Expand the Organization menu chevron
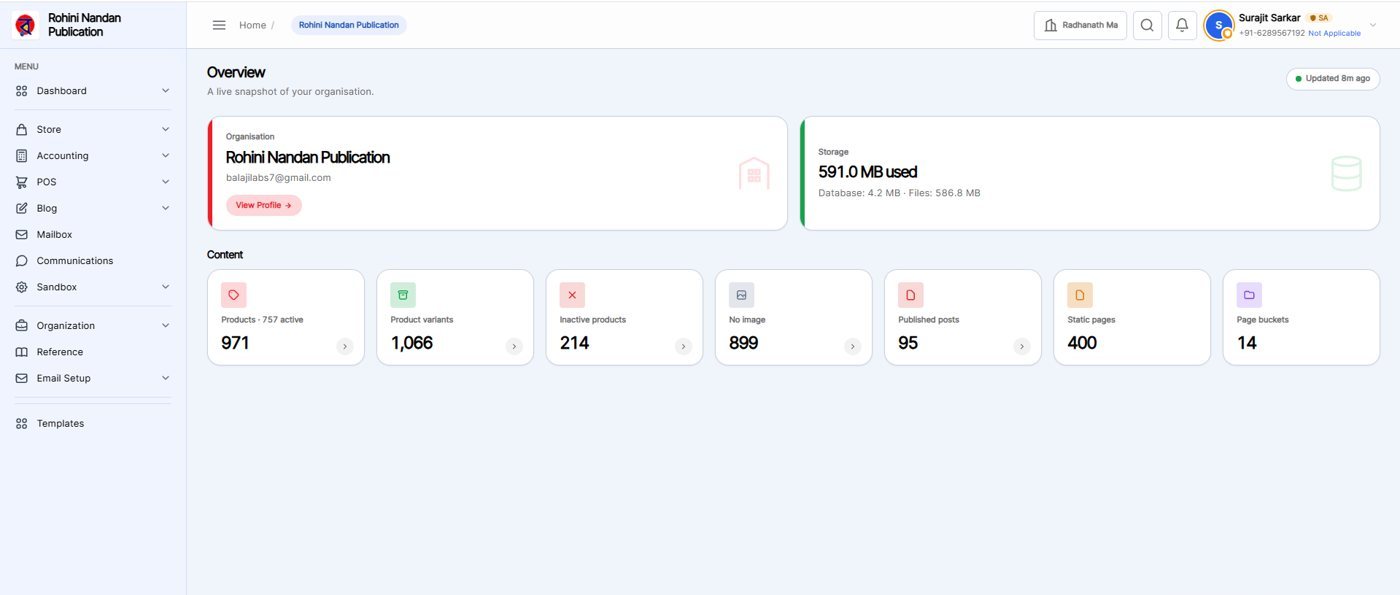 [x=166, y=326]
